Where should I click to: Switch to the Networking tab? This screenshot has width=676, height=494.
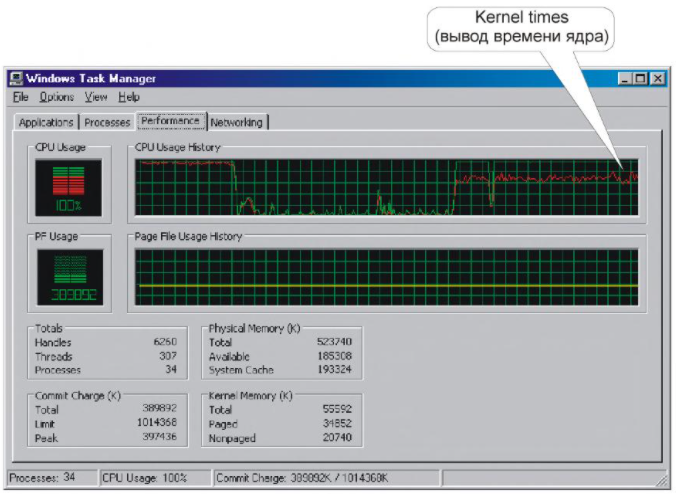click(x=236, y=122)
